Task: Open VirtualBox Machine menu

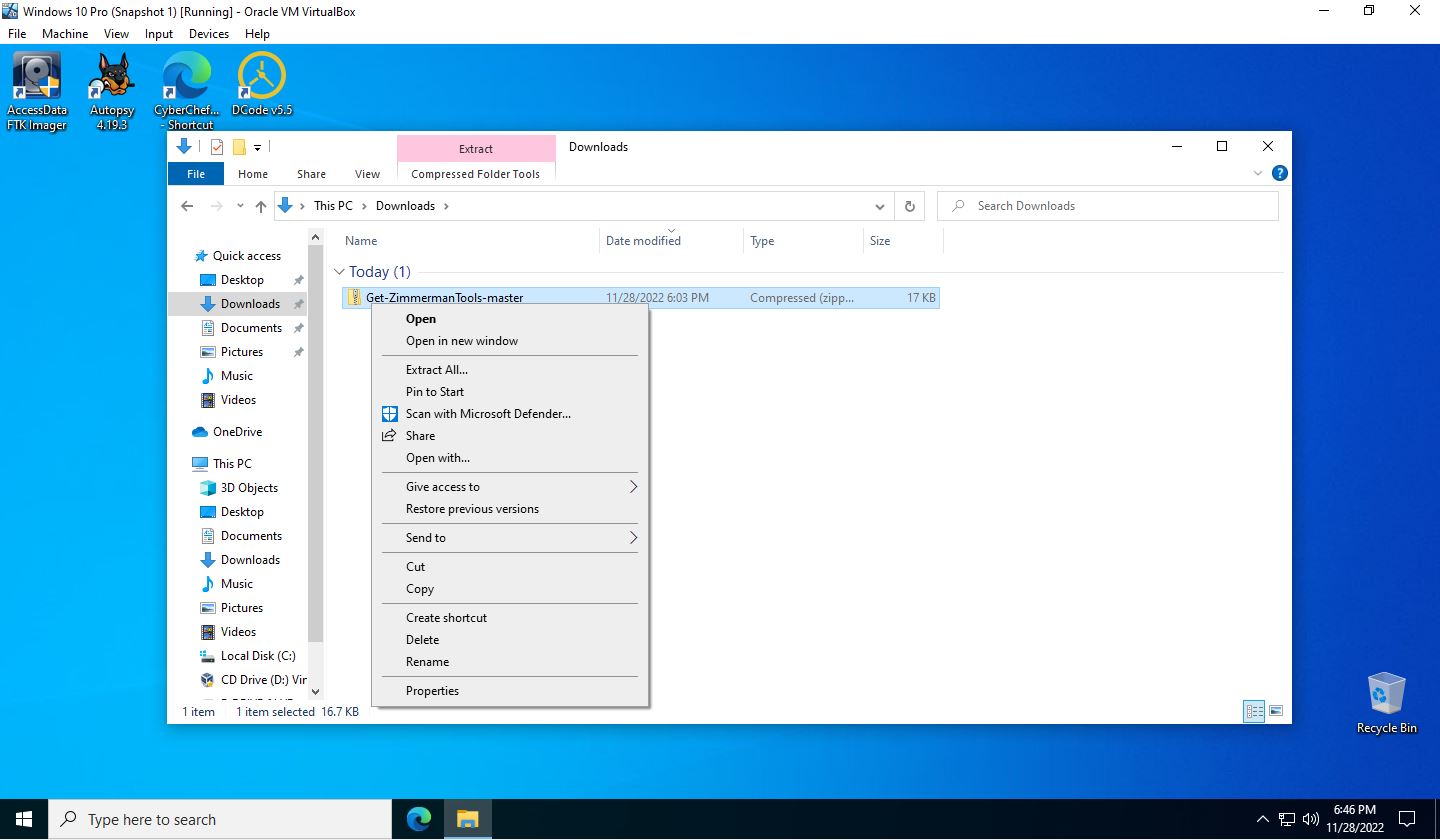Action: [x=65, y=33]
